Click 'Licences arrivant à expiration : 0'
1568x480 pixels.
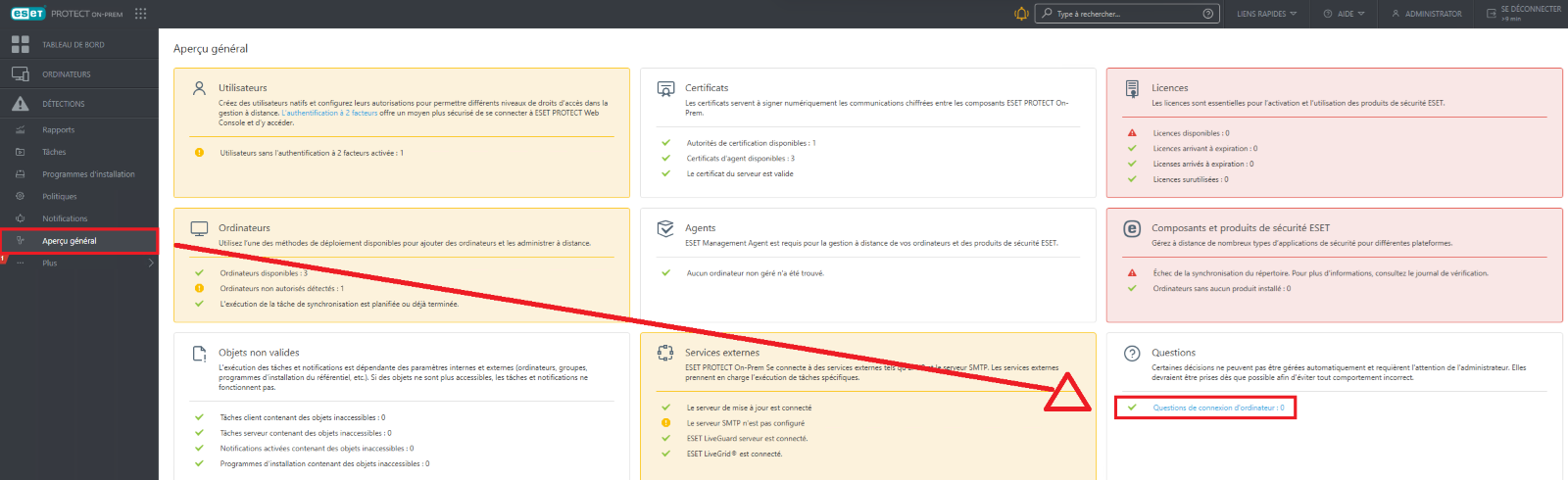[x=1205, y=149]
